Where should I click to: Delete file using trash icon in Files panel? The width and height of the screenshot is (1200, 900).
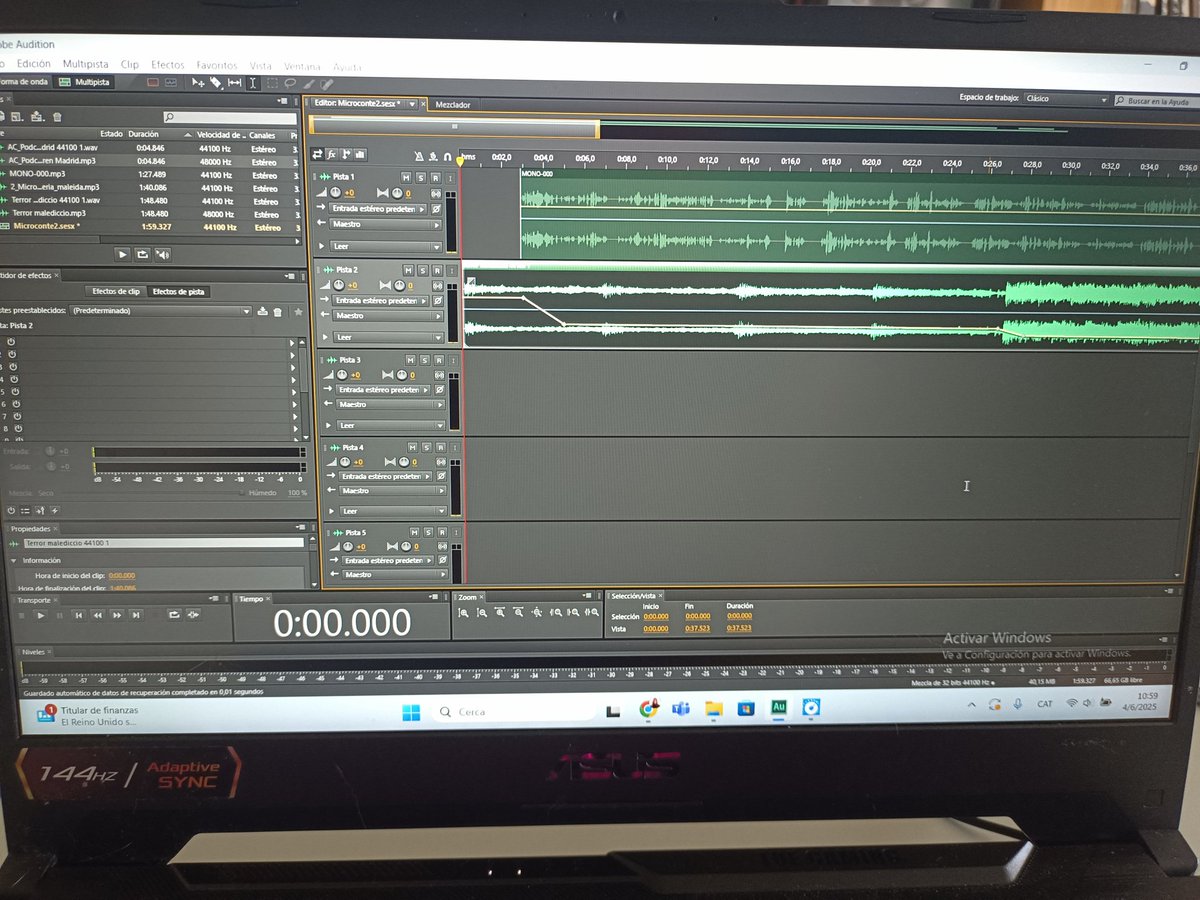(x=57, y=117)
